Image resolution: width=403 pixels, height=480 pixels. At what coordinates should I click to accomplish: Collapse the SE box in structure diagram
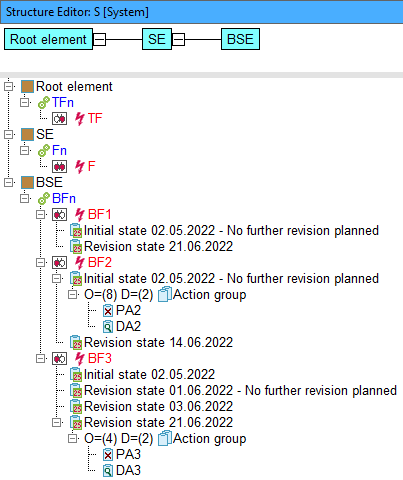(178, 39)
